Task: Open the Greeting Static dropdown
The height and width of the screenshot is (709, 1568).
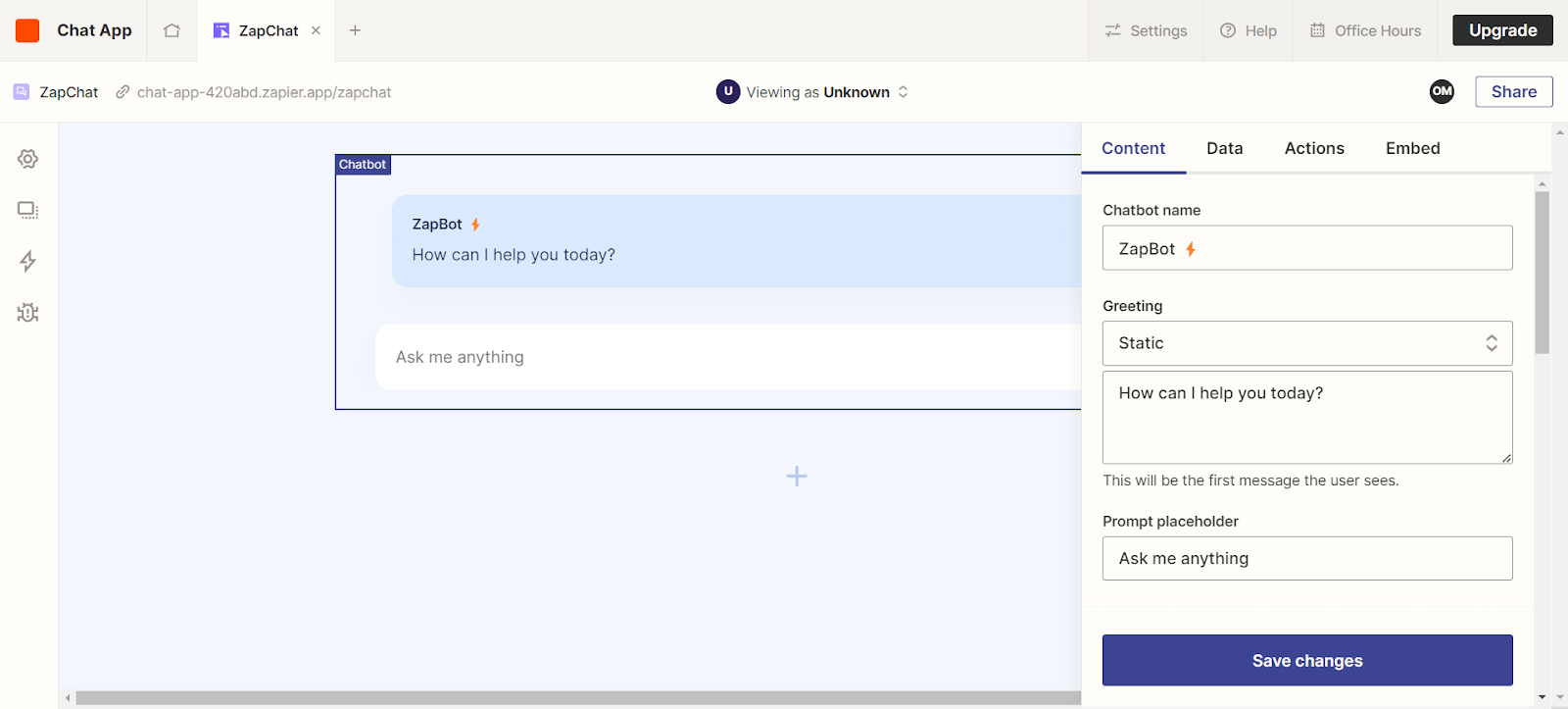Action: tap(1307, 343)
